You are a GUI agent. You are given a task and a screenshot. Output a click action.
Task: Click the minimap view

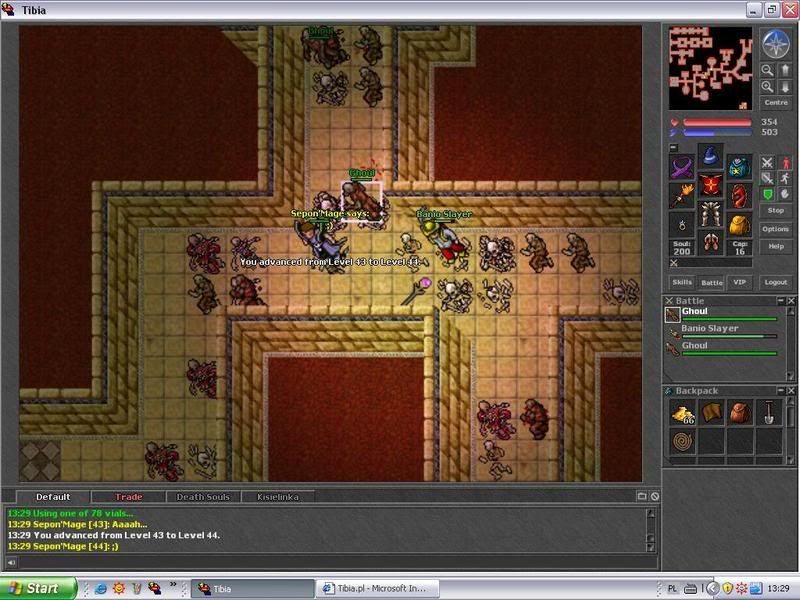coord(710,68)
